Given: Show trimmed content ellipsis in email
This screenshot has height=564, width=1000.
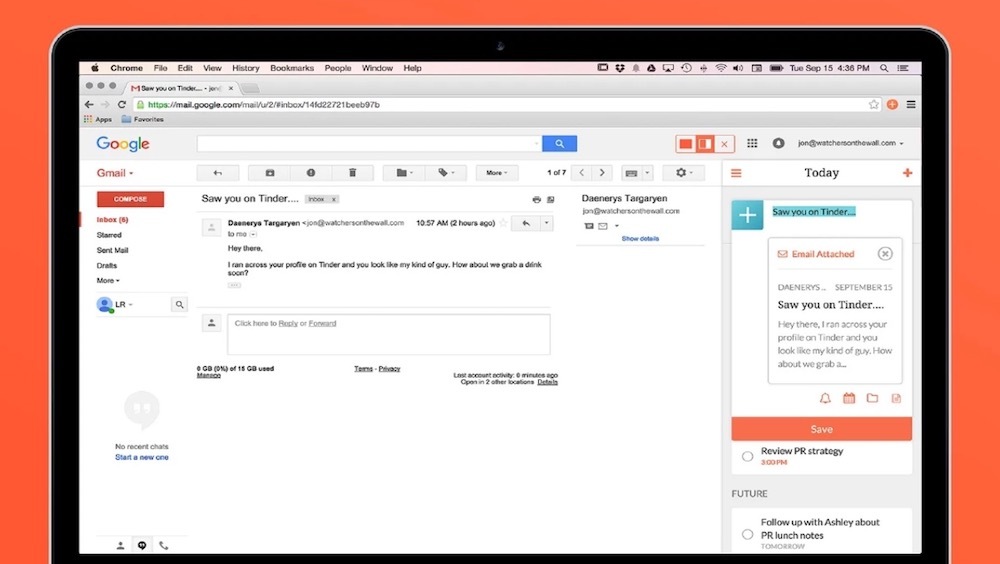Looking at the screenshot, I should pos(234,285).
